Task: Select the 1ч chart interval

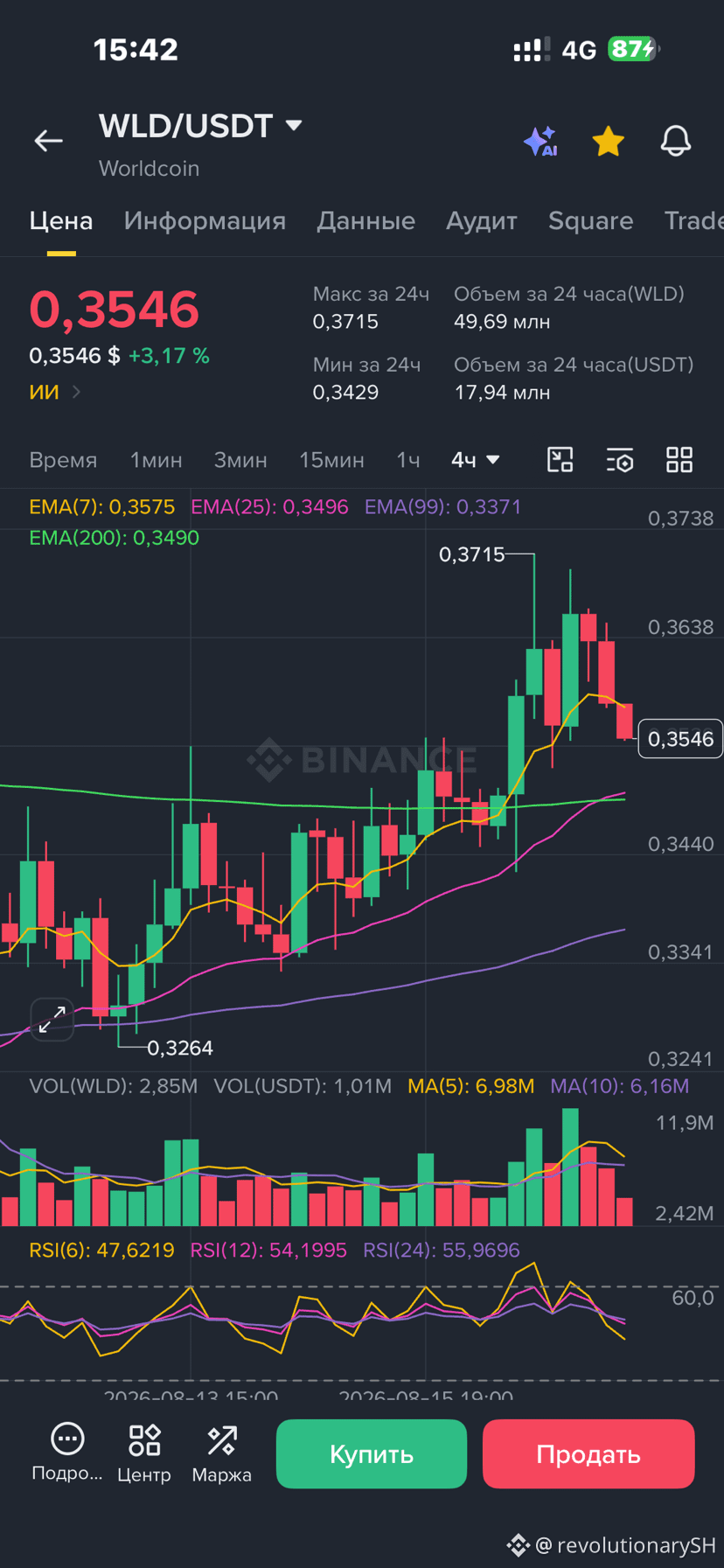Action: tap(408, 460)
